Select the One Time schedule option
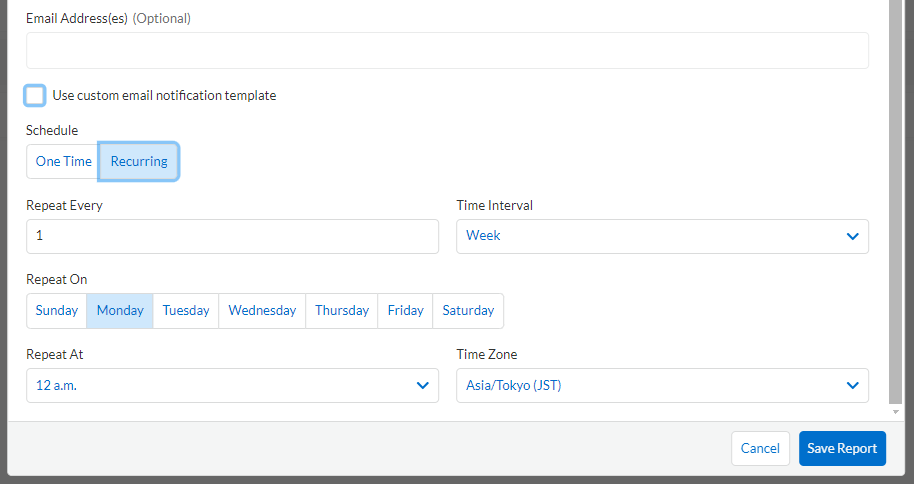The height and width of the screenshot is (484, 914). 63,161
